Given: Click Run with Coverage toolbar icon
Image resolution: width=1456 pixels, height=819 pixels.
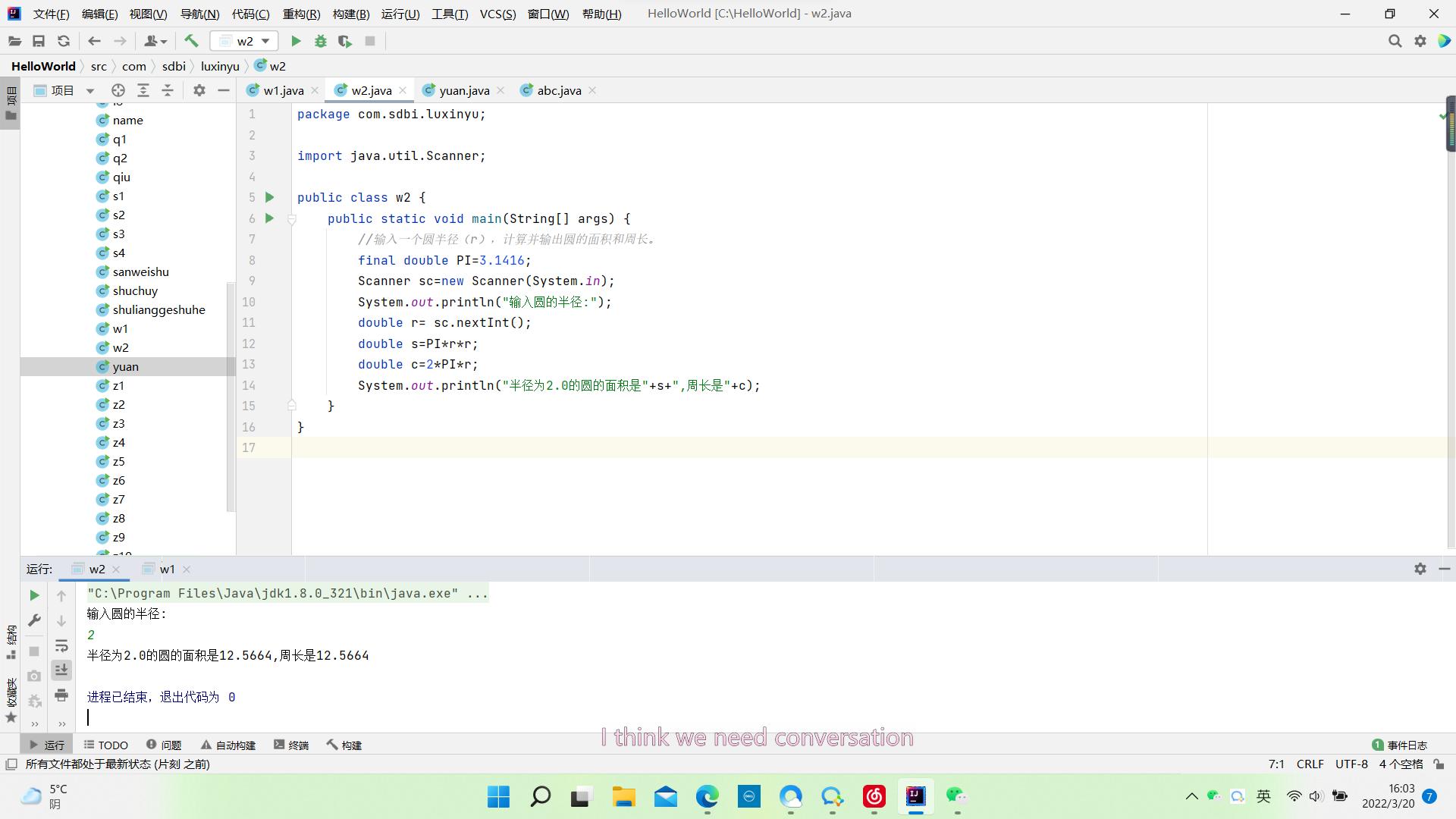Looking at the screenshot, I should [345, 41].
